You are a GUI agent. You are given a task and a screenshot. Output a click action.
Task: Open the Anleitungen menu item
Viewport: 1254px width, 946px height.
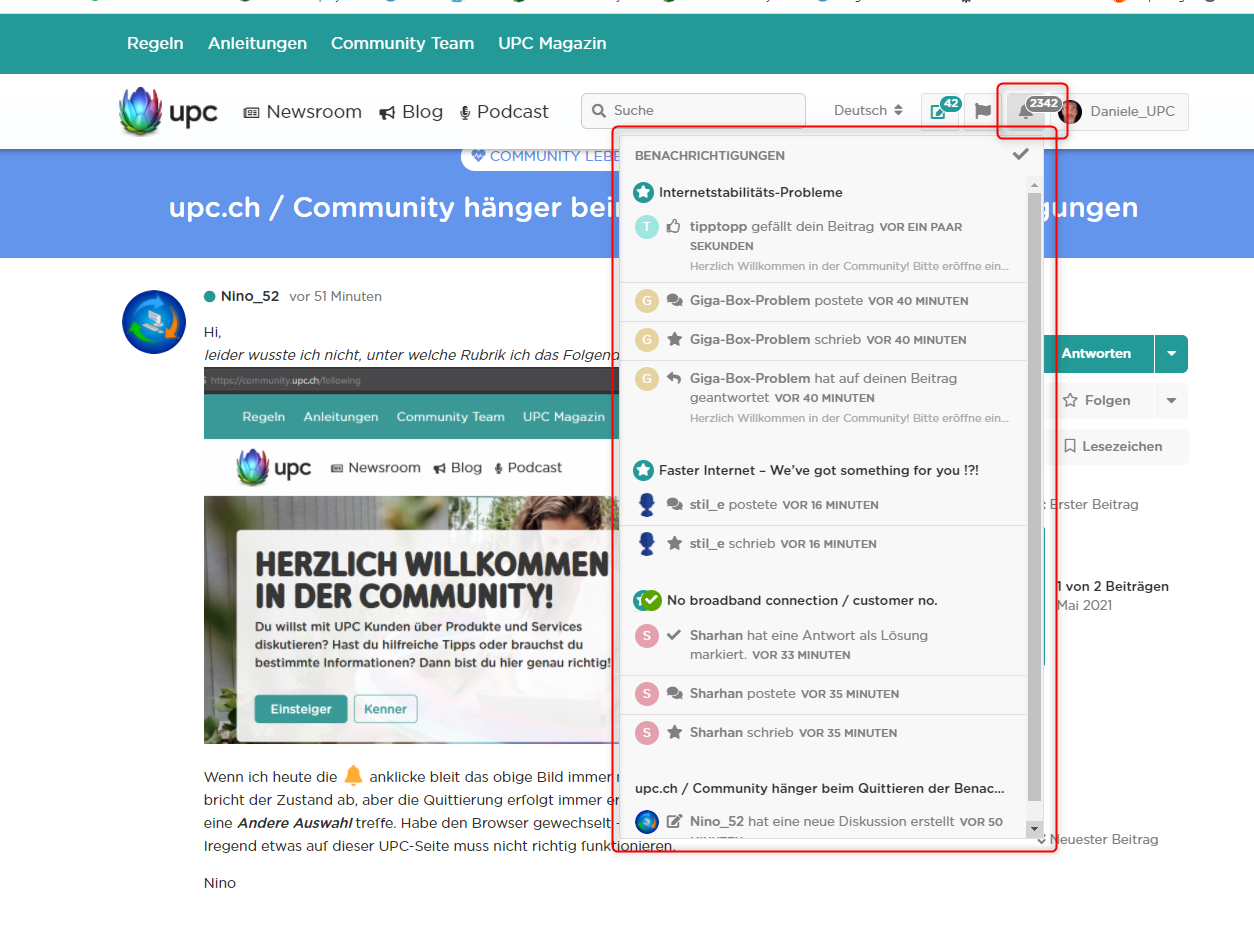257,43
